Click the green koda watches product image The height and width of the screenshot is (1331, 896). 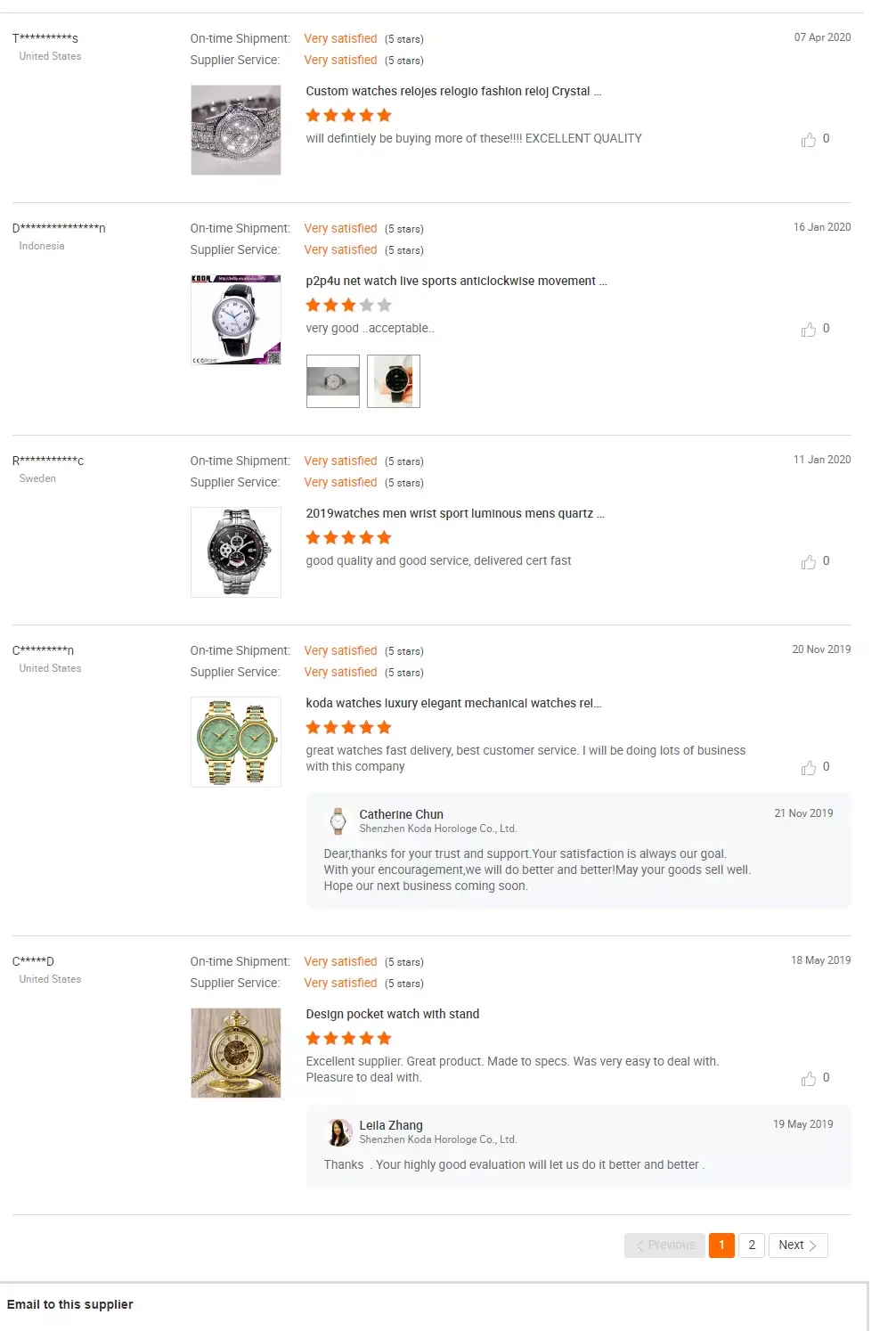tap(236, 742)
